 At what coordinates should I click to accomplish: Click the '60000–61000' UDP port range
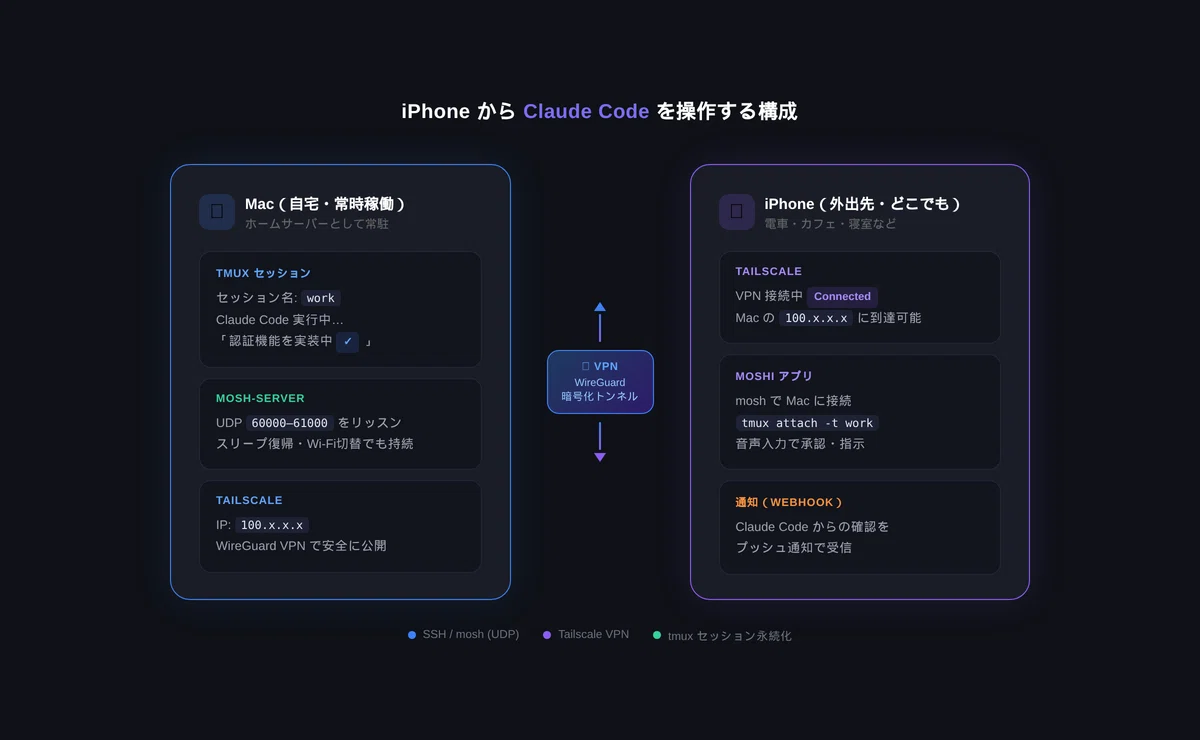290,423
